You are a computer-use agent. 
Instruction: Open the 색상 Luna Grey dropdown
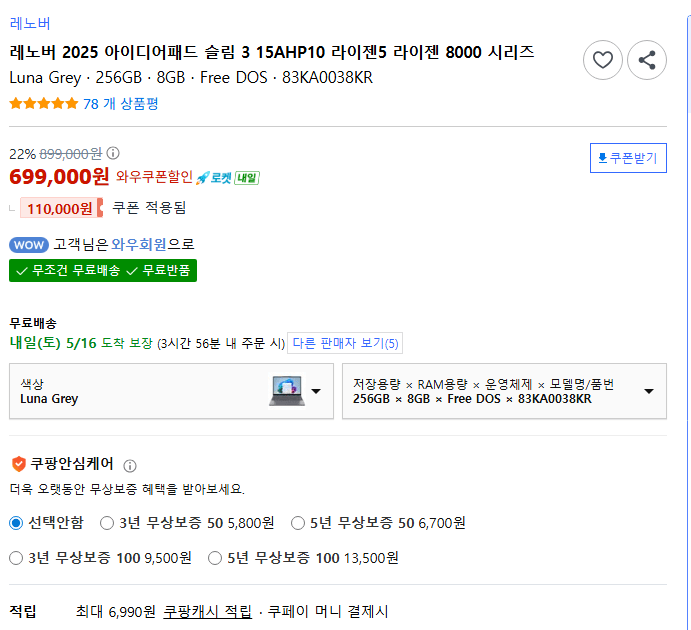(171, 391)
